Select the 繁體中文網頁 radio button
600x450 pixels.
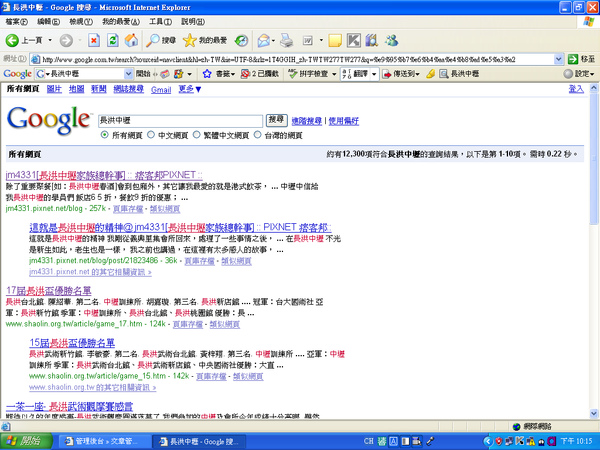196,135
